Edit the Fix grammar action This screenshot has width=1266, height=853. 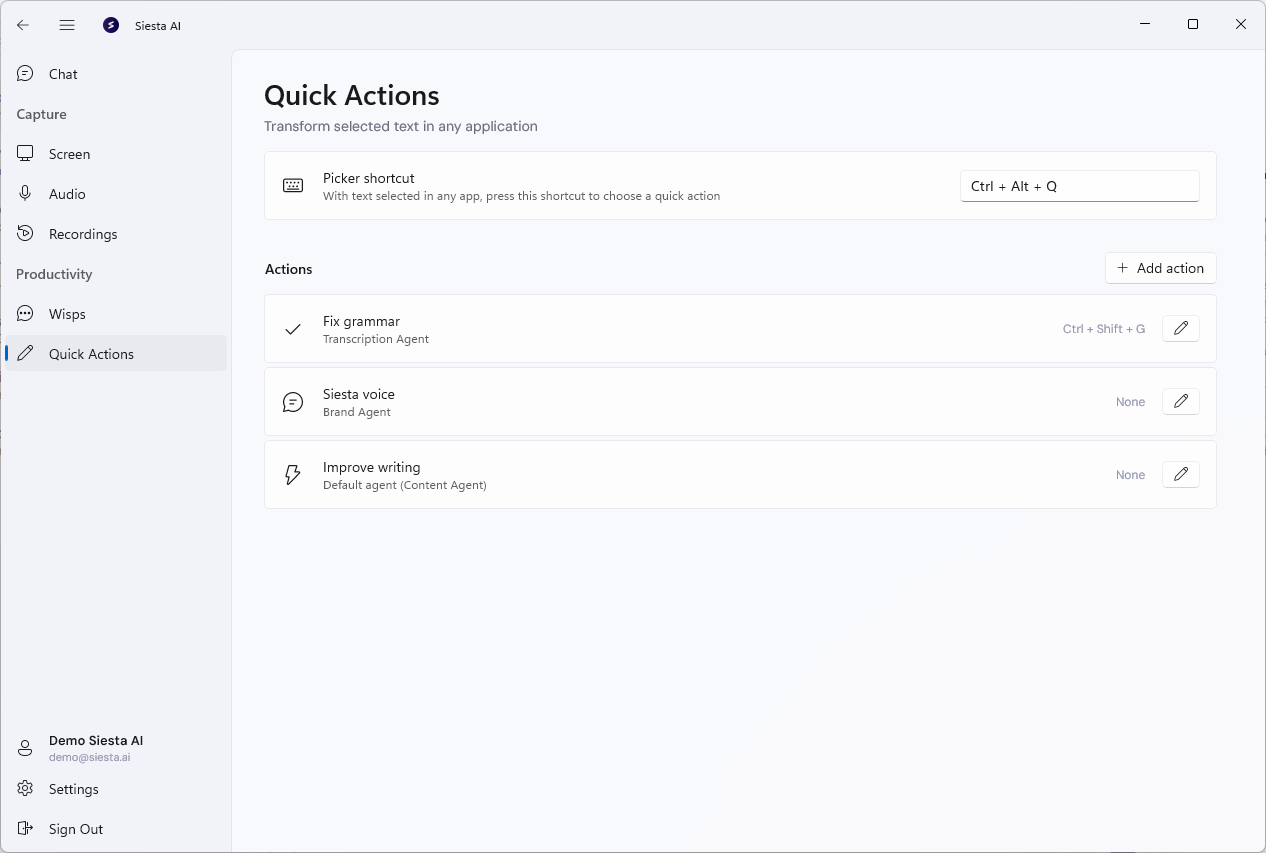(x=1181, y=329)
